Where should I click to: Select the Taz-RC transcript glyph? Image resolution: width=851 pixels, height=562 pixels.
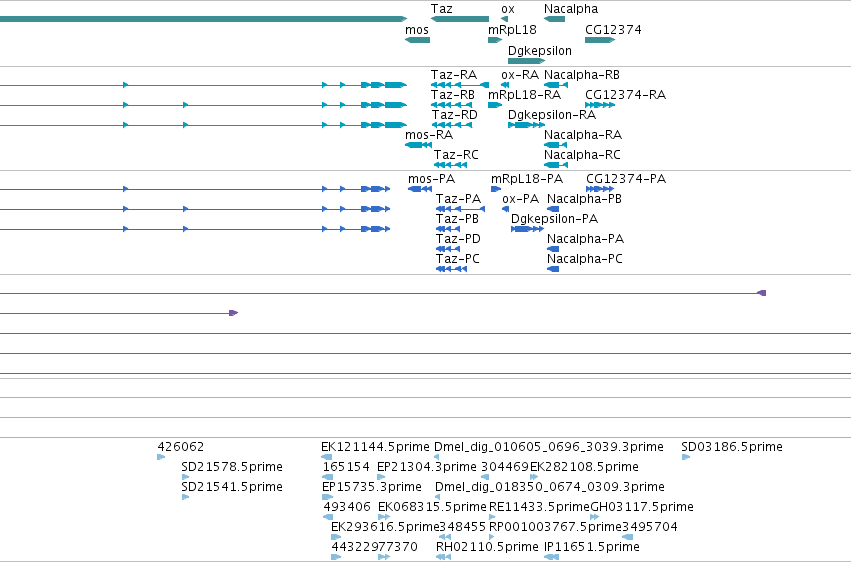[x=450, y=165]
